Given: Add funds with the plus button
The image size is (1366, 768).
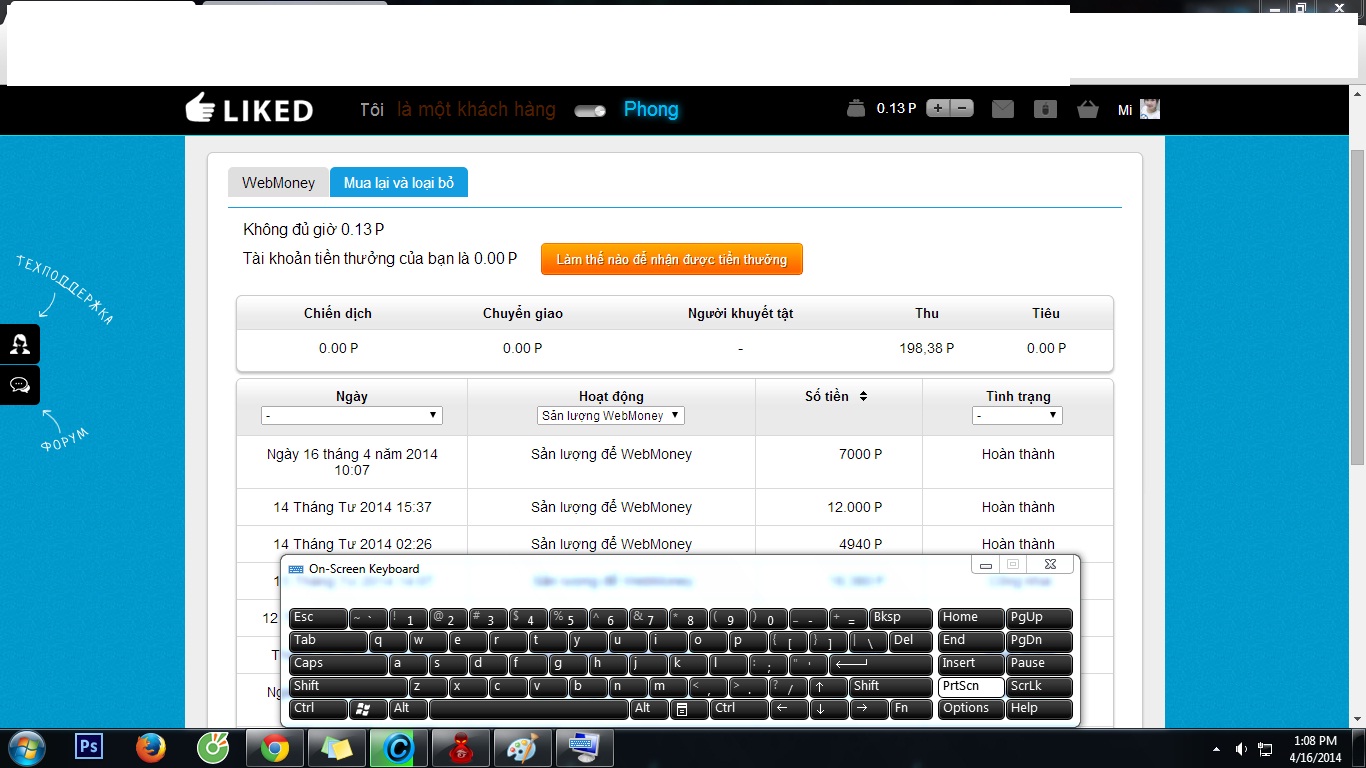Looking at the screenshot, I should (x=938, y=108).
